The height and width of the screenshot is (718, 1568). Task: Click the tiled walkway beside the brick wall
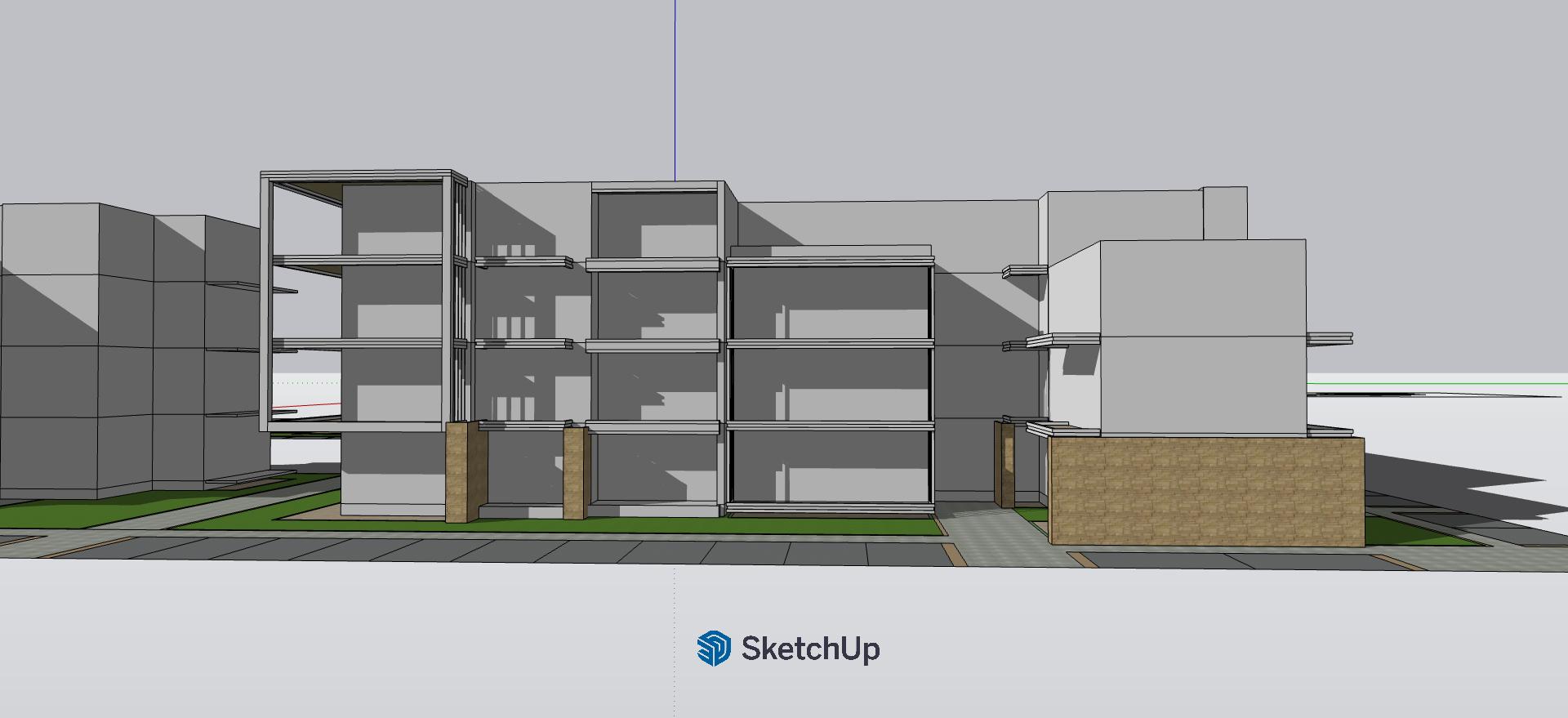pyautogui.click(x=992, y=535)
